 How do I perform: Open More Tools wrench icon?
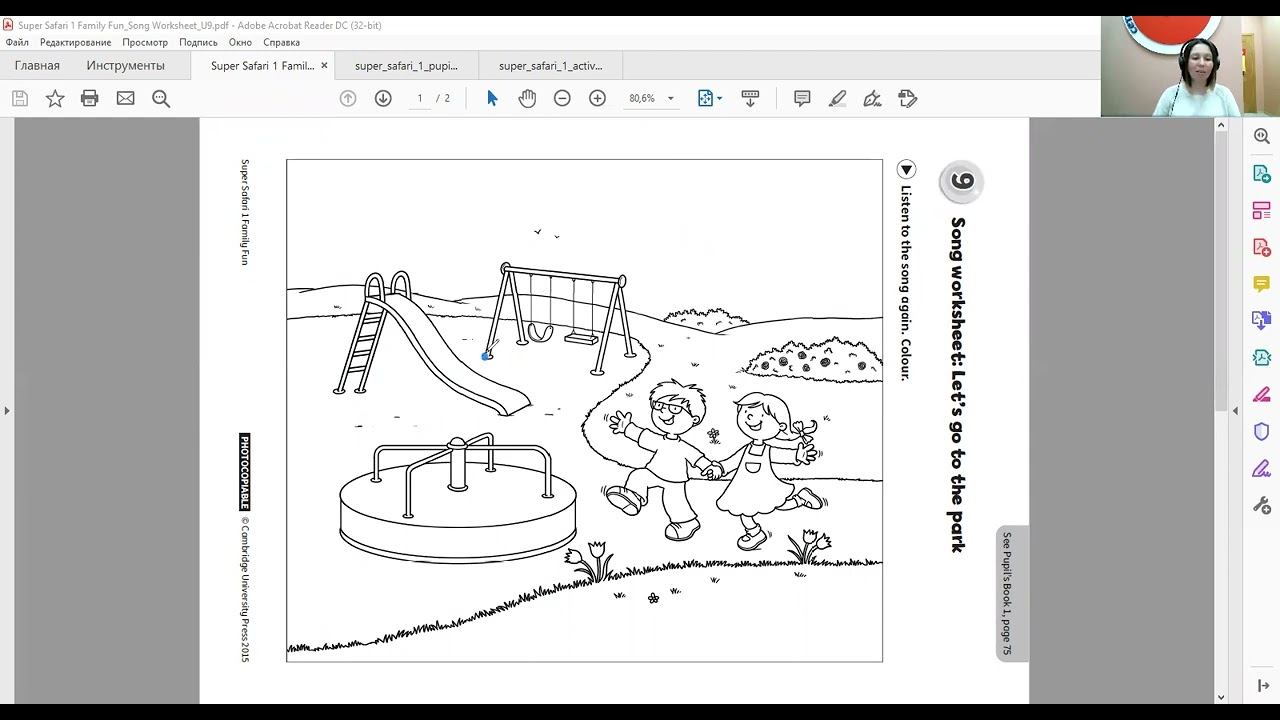(x=1262, y=505)
